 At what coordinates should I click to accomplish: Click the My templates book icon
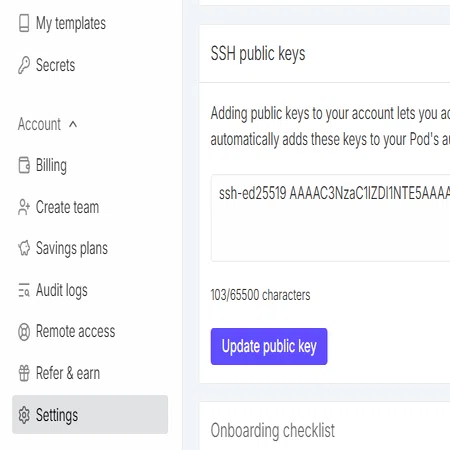24,23
